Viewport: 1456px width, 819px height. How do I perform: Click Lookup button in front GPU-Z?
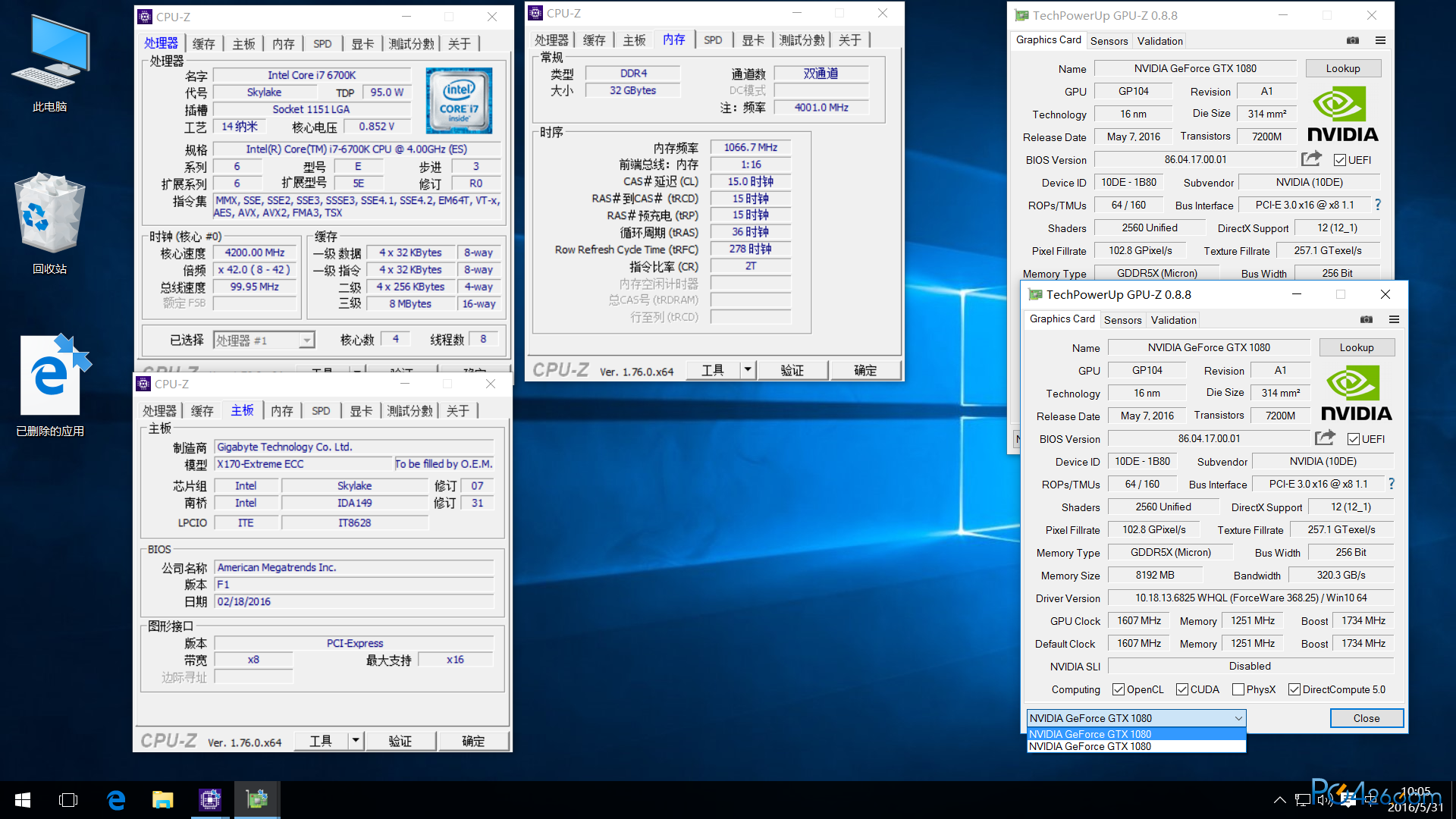[x=1356, y=347]
